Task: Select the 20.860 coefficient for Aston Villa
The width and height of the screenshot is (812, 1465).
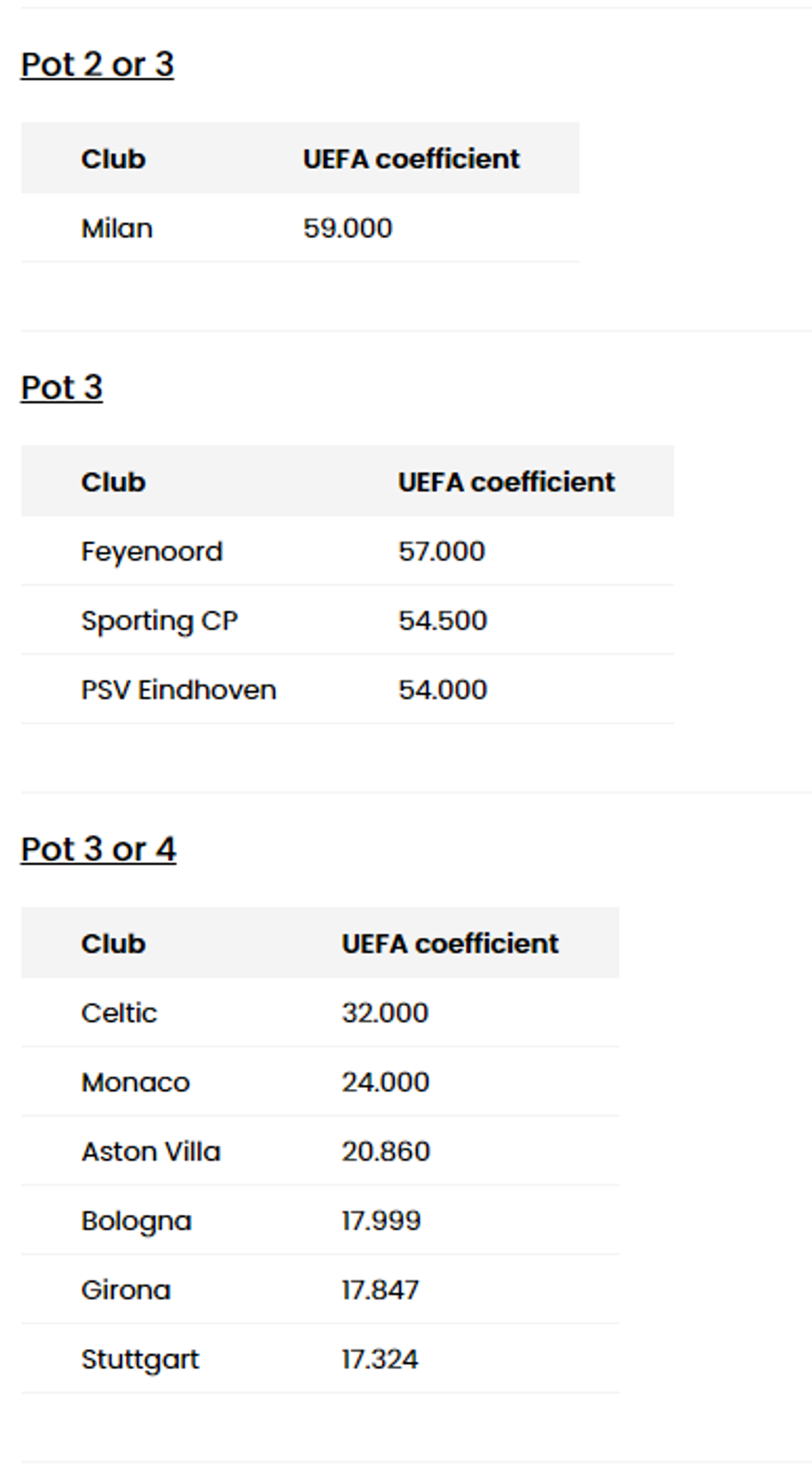Action: pos(385,1151)
